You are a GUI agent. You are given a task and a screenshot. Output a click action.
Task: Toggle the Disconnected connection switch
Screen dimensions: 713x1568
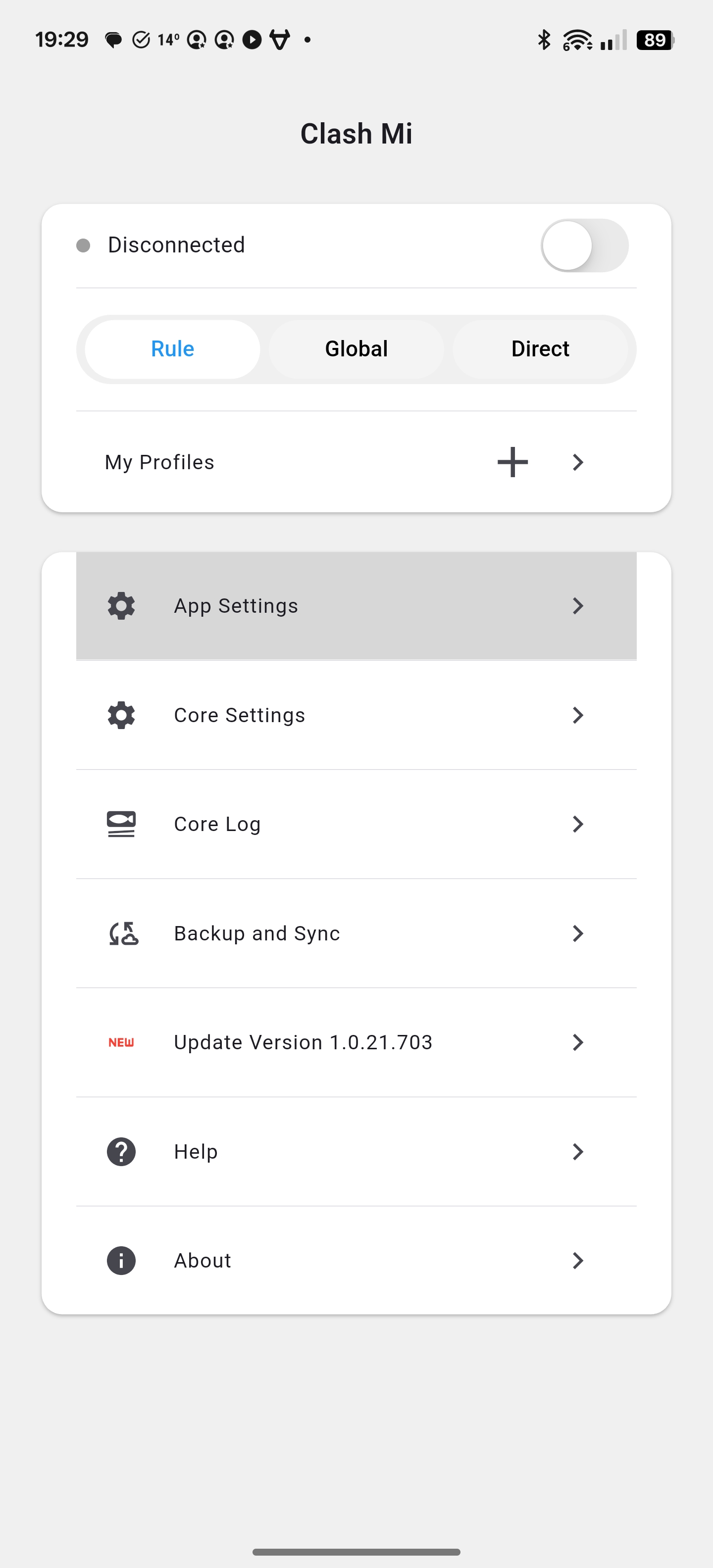pyautogui.click(x=584, y=245)
